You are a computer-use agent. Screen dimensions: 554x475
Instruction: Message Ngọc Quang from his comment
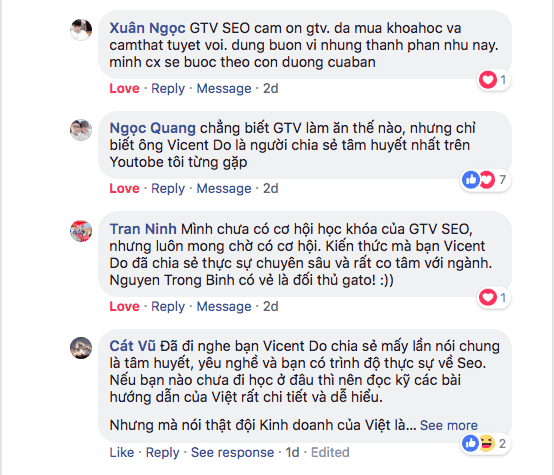224,188
